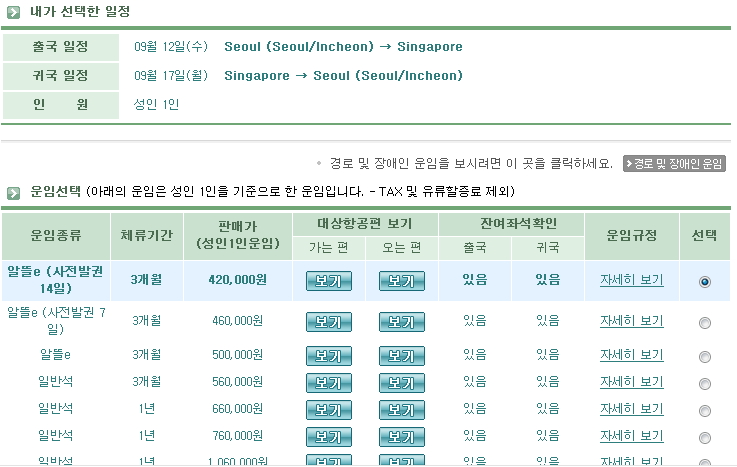
Task: Open 자세히 보기 for 420,000원 fare
Action: (x=631, y=280)
